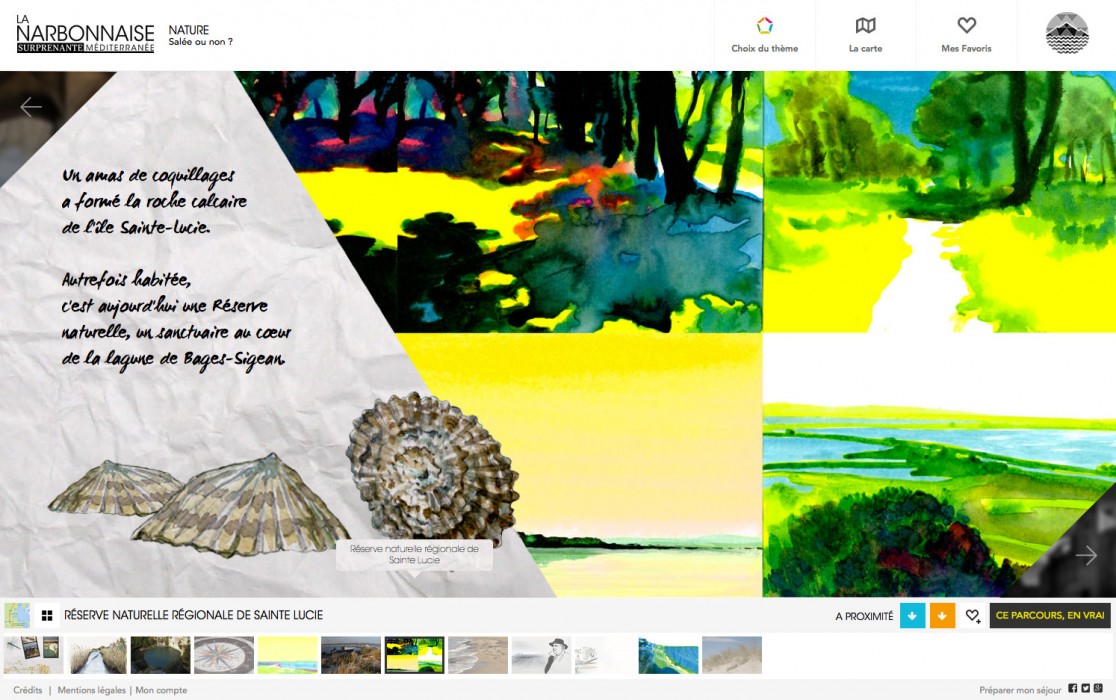Open Mentions légales link

pos(92,690)
